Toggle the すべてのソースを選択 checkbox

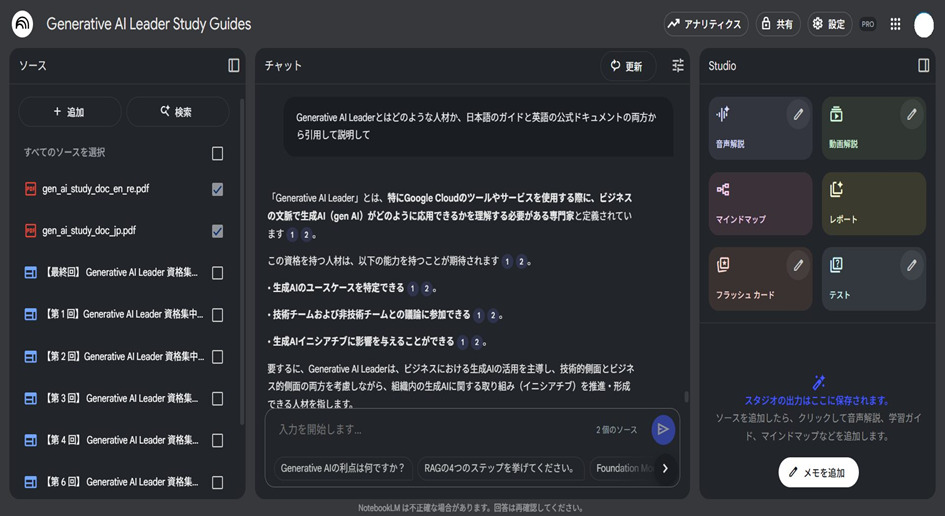point(217,153)
